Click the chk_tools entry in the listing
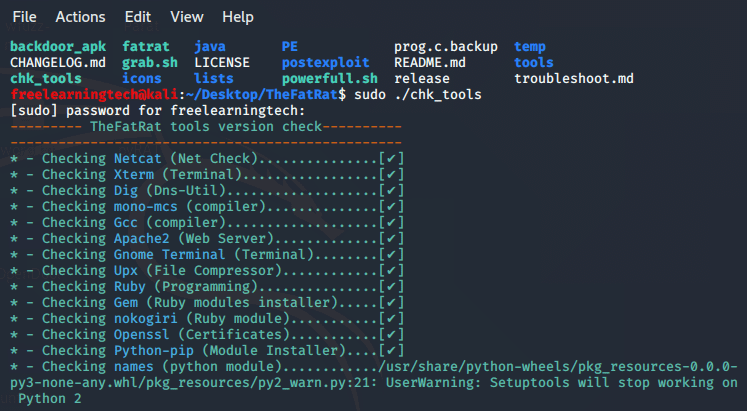Image resolution: width=747 pixels, height=411 pixels. point(46,79)
